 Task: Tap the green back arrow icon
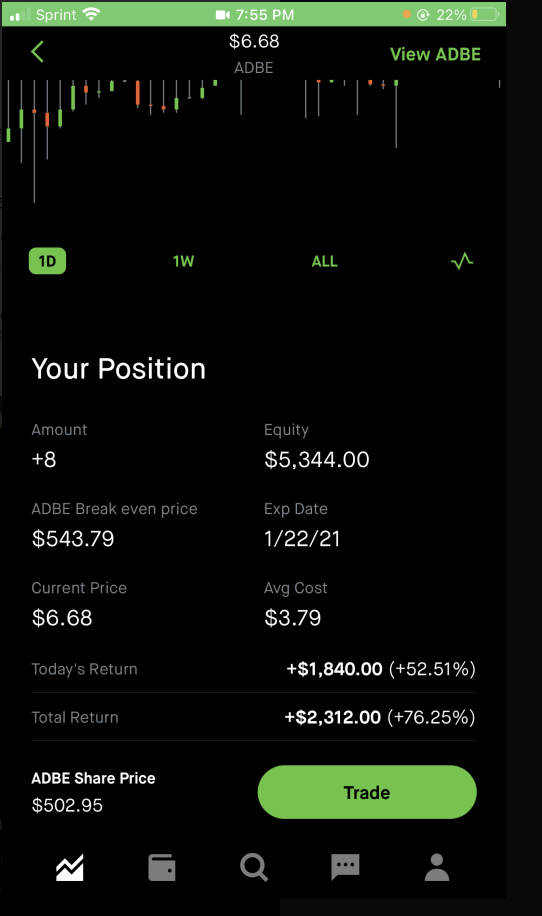pyautogui.click(x=37, y=52)
